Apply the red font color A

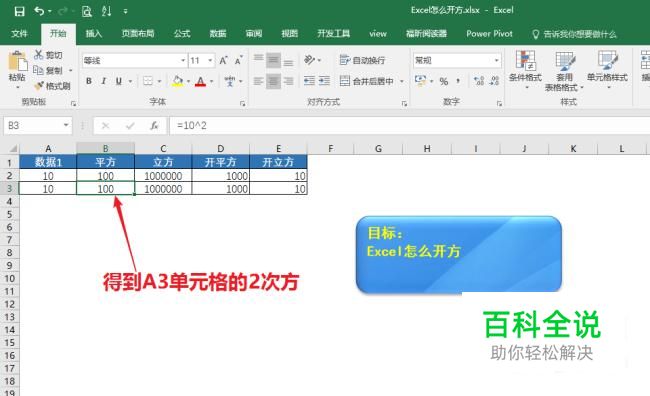click(x=201, y=81)
